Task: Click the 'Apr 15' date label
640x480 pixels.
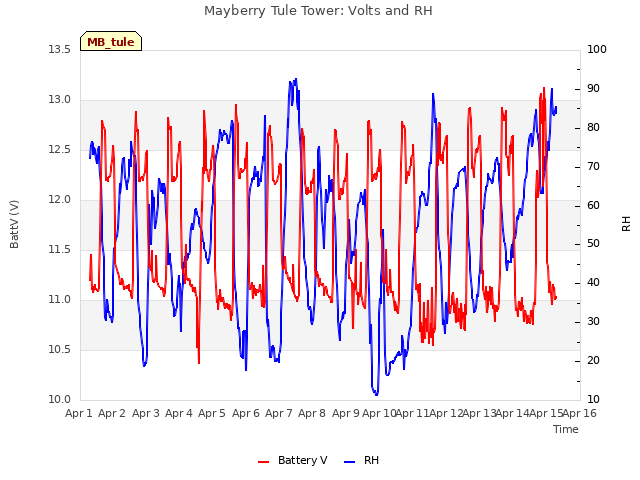Action: (x=546, y=414)
